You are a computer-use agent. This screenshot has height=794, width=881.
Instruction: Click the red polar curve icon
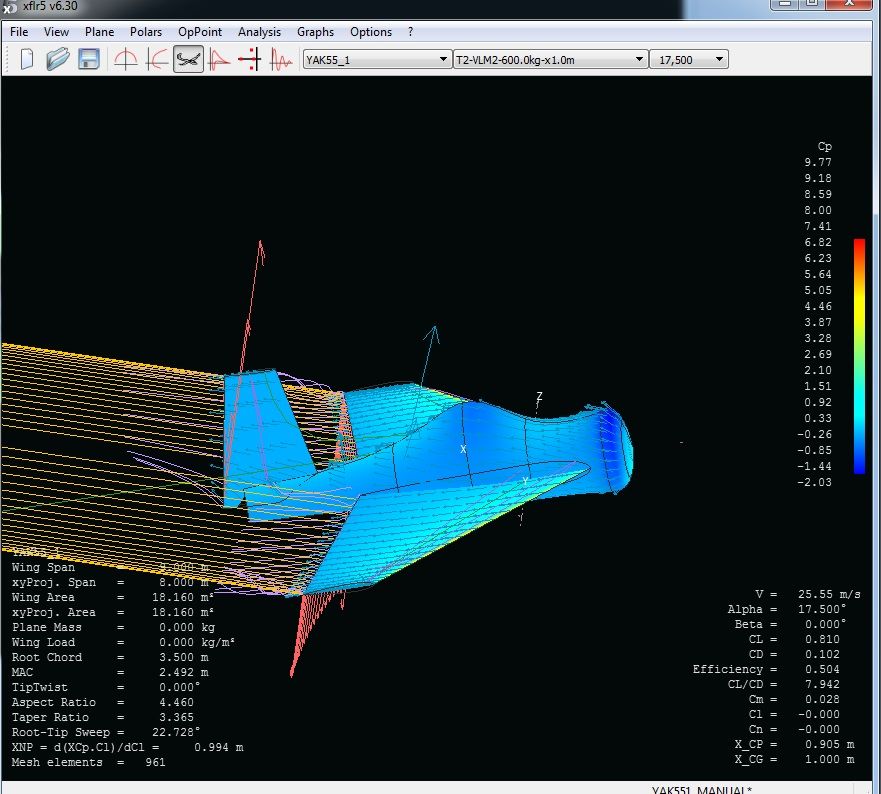[219, 60]
